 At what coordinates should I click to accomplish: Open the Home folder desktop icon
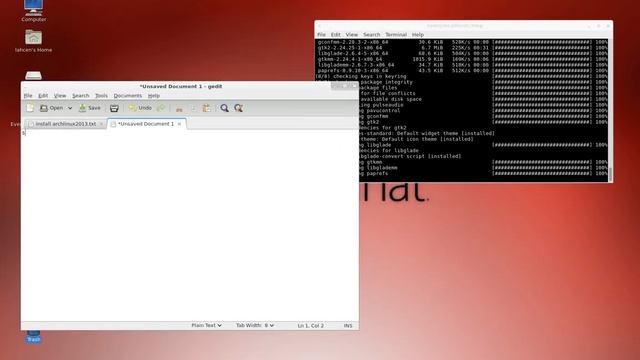(33, 41)
